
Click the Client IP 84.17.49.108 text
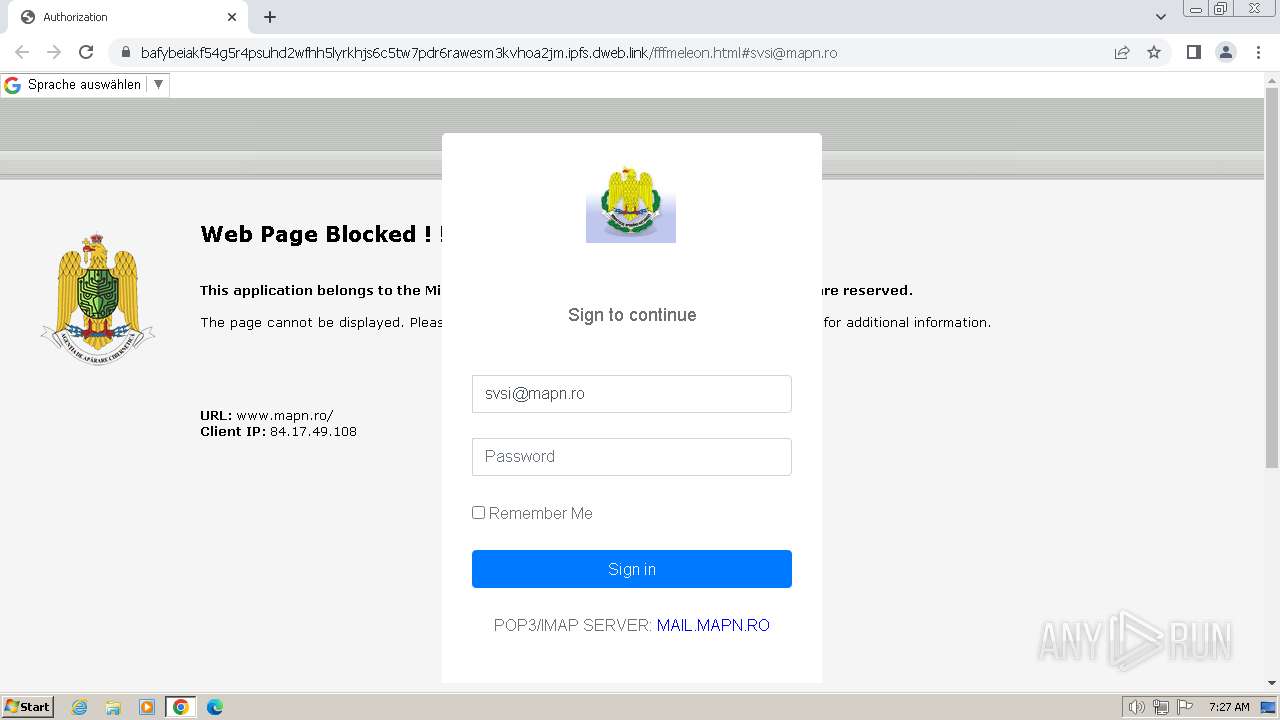coord(278,432)
